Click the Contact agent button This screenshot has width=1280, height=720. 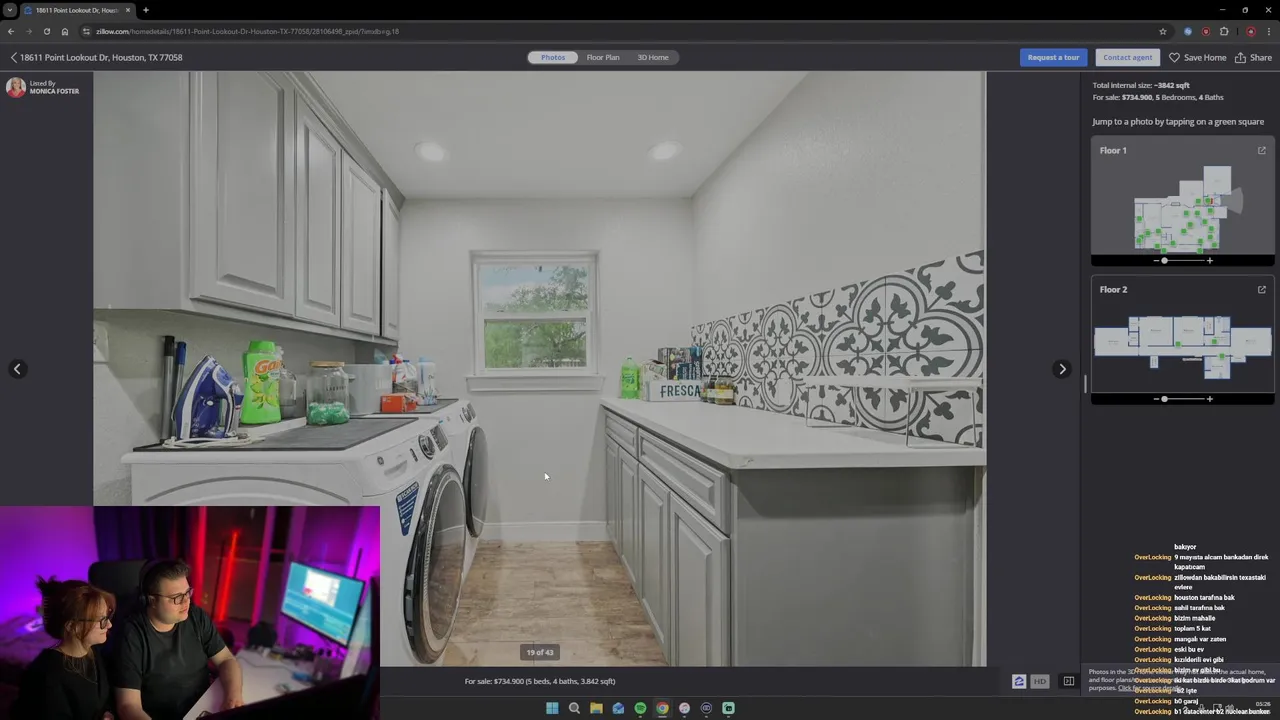1127,57
